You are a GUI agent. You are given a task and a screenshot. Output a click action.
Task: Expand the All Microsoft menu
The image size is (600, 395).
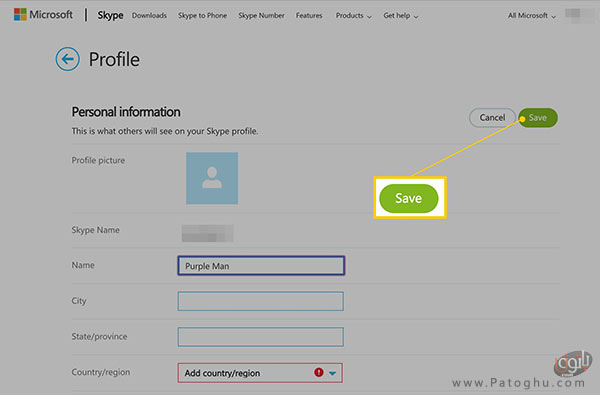[x=532, y=16]
